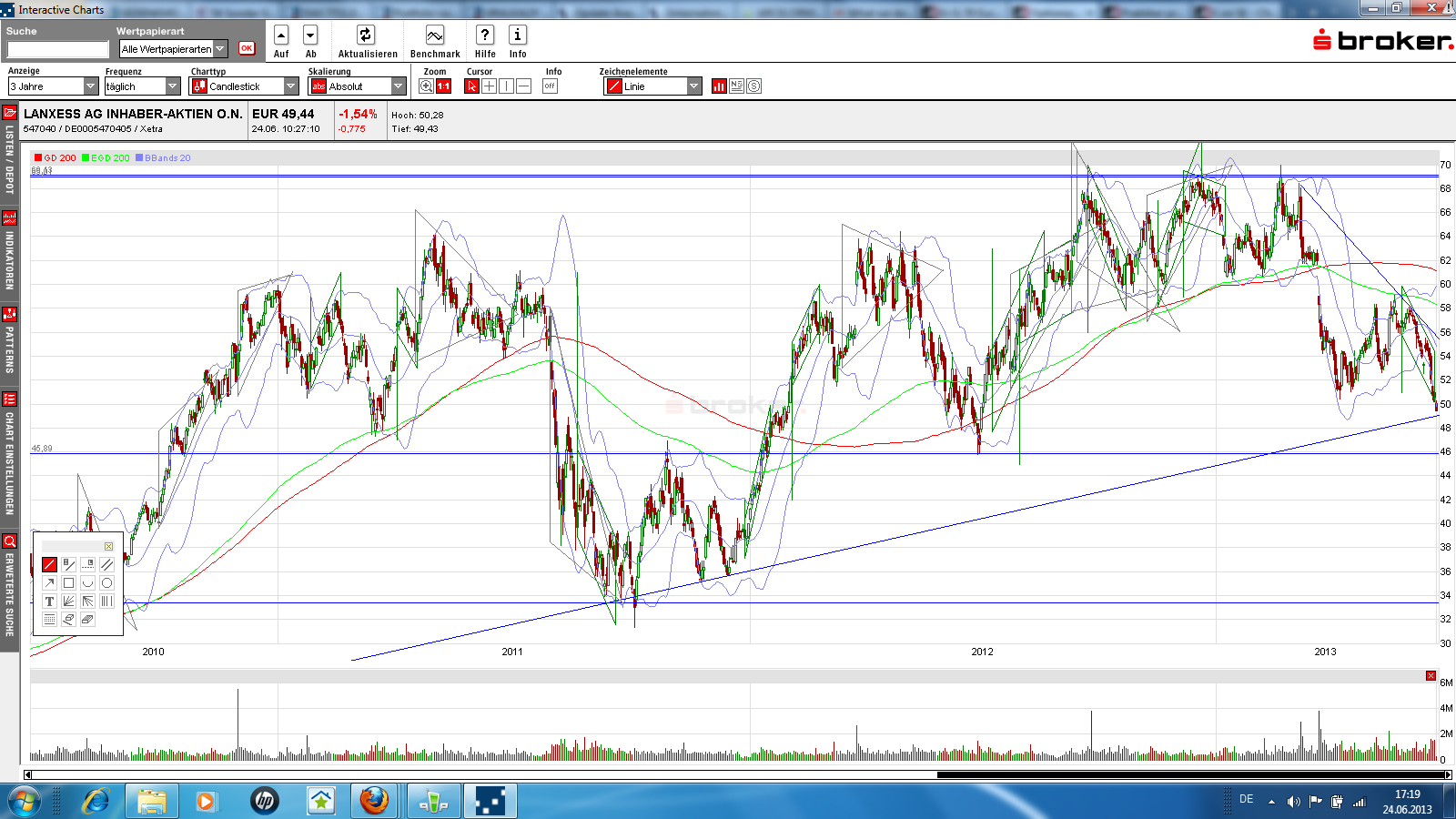Toggle the news display icon
The image size is (1456, 819).
coord(736,86)
